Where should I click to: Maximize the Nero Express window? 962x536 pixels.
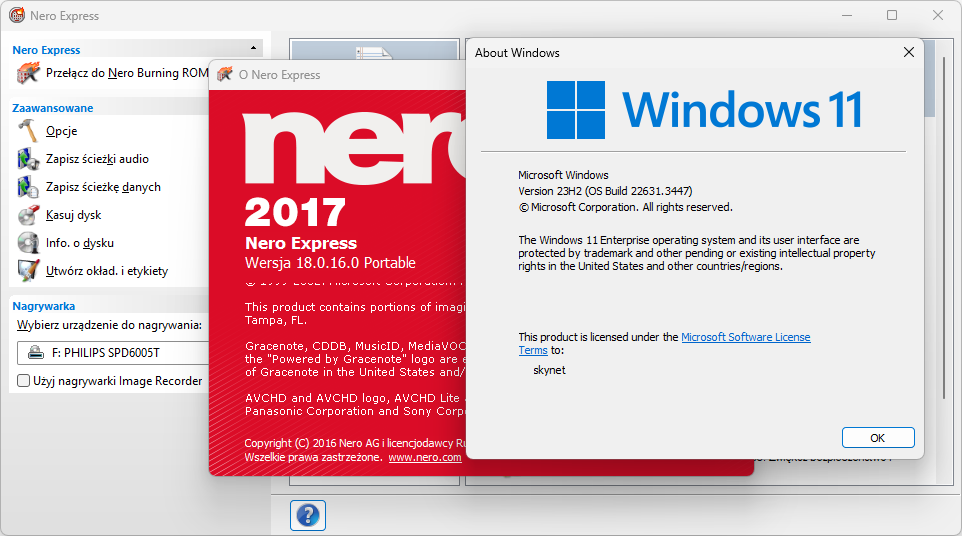pos(892,15)
